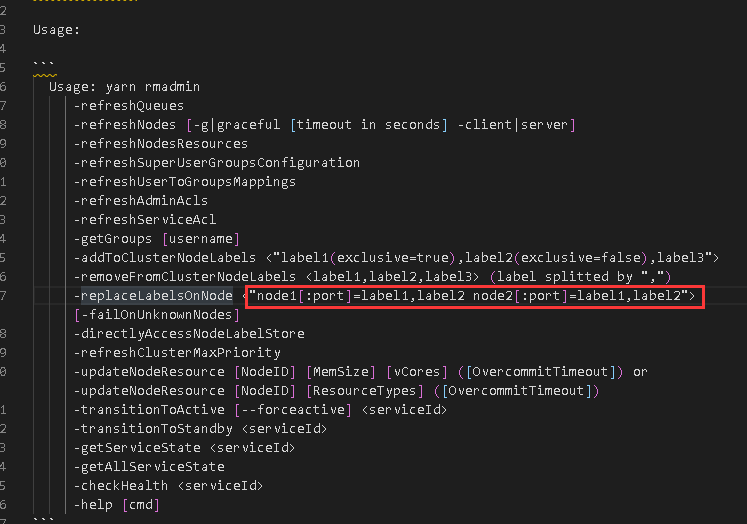Viewport: 747px width, 524px height.
Task: Click the [-failOnUnknownNodes] text
Action: [157, 315]
